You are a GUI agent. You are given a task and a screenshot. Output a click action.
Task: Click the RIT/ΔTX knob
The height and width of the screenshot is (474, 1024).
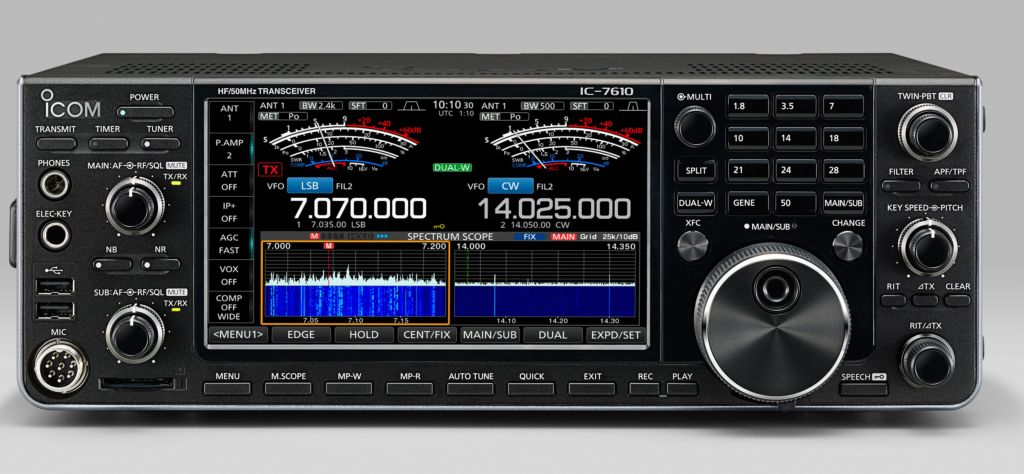click(927, 361)
